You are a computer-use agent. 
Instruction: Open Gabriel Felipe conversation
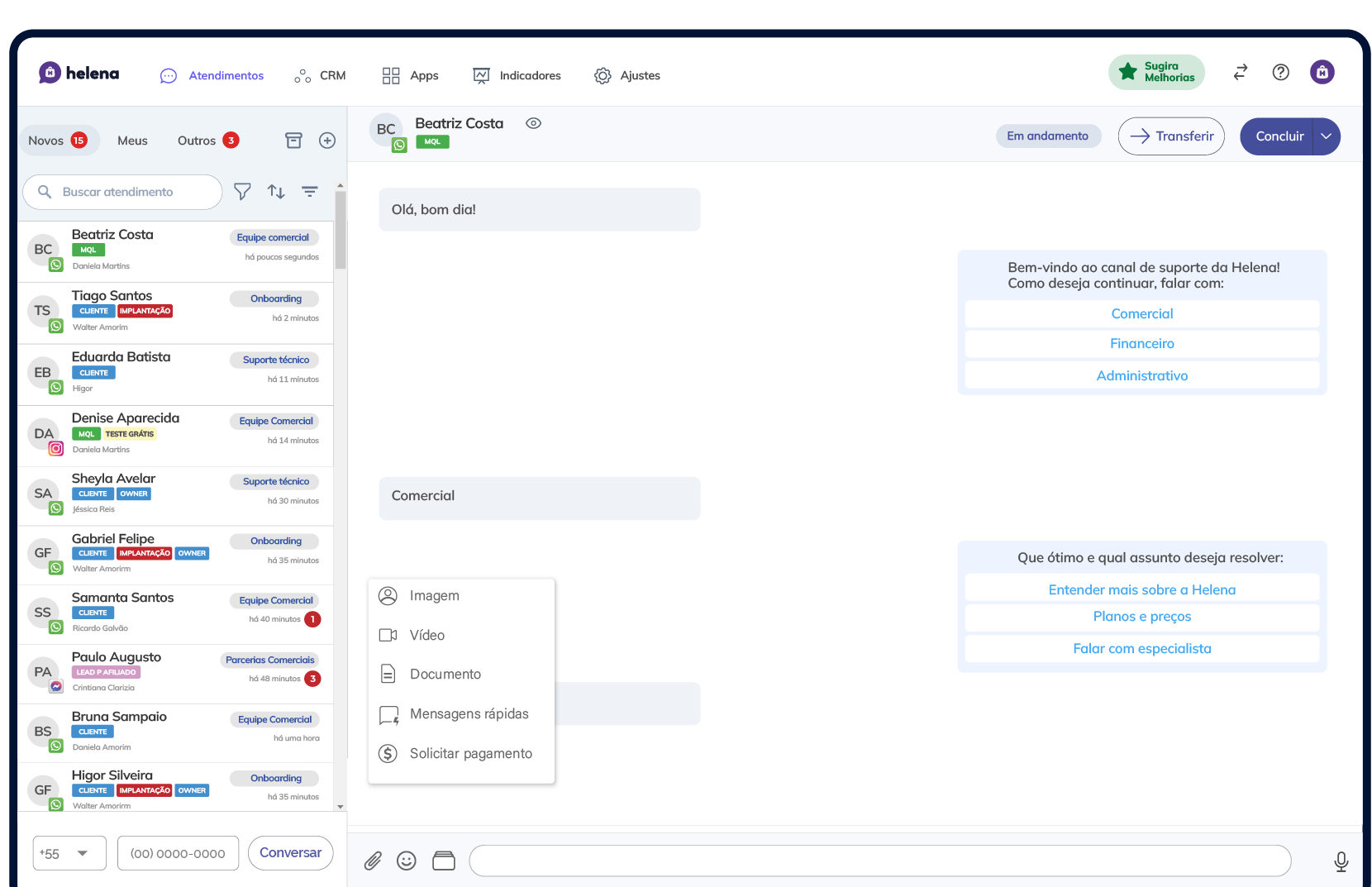coord(175,556)
